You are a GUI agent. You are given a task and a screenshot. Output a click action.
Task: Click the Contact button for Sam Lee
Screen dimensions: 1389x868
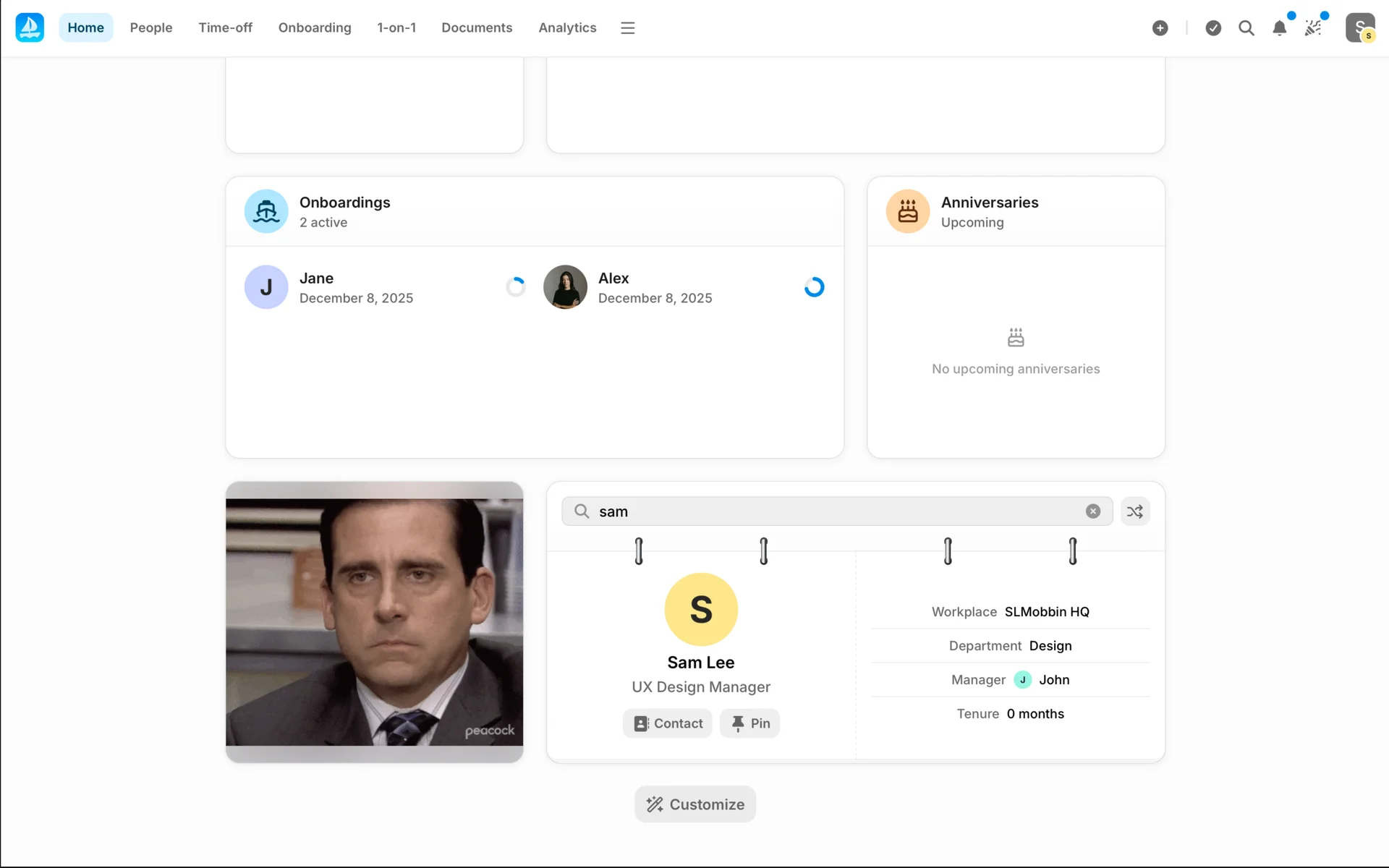tap(667, 723)
